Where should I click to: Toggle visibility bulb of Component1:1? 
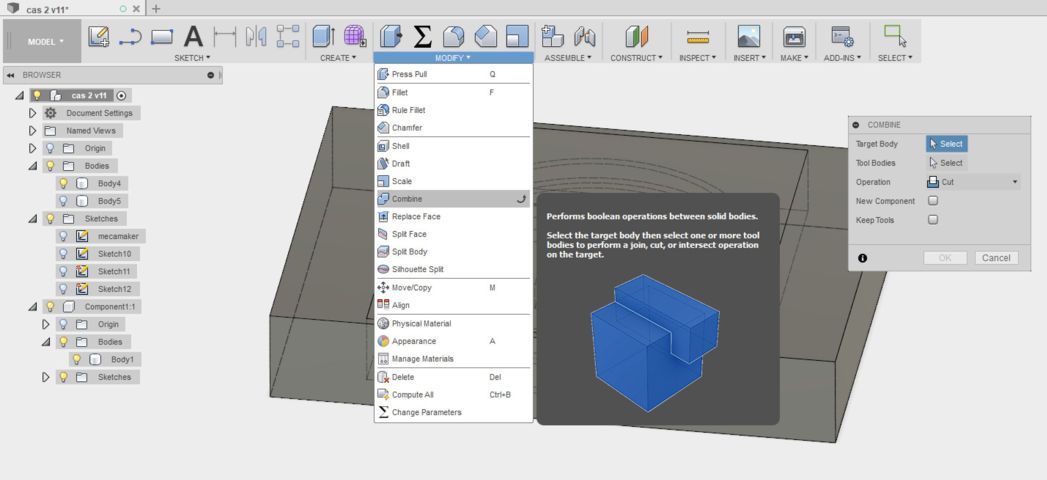[x=50, y=307]
